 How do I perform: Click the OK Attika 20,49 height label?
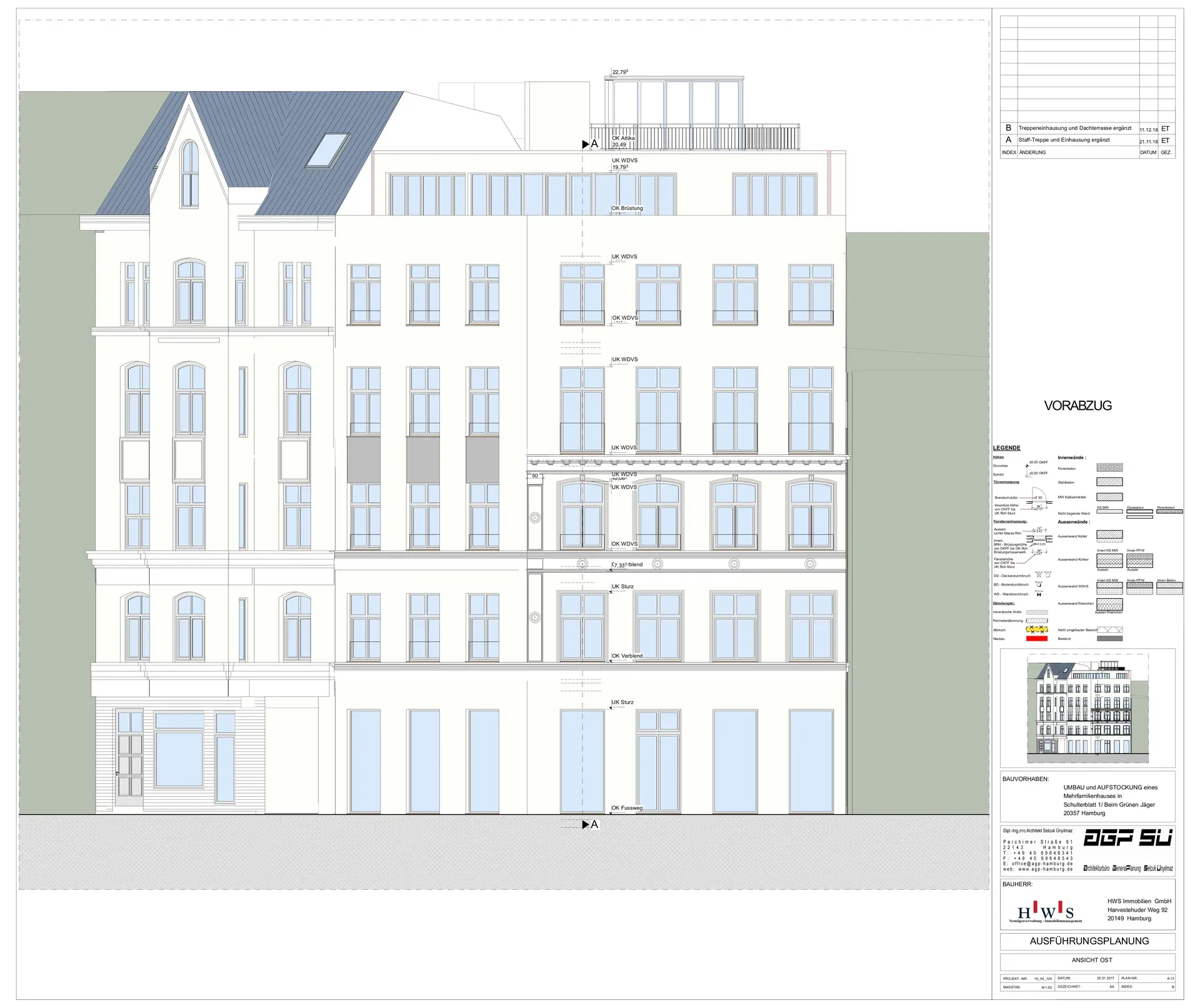[622, 142]
